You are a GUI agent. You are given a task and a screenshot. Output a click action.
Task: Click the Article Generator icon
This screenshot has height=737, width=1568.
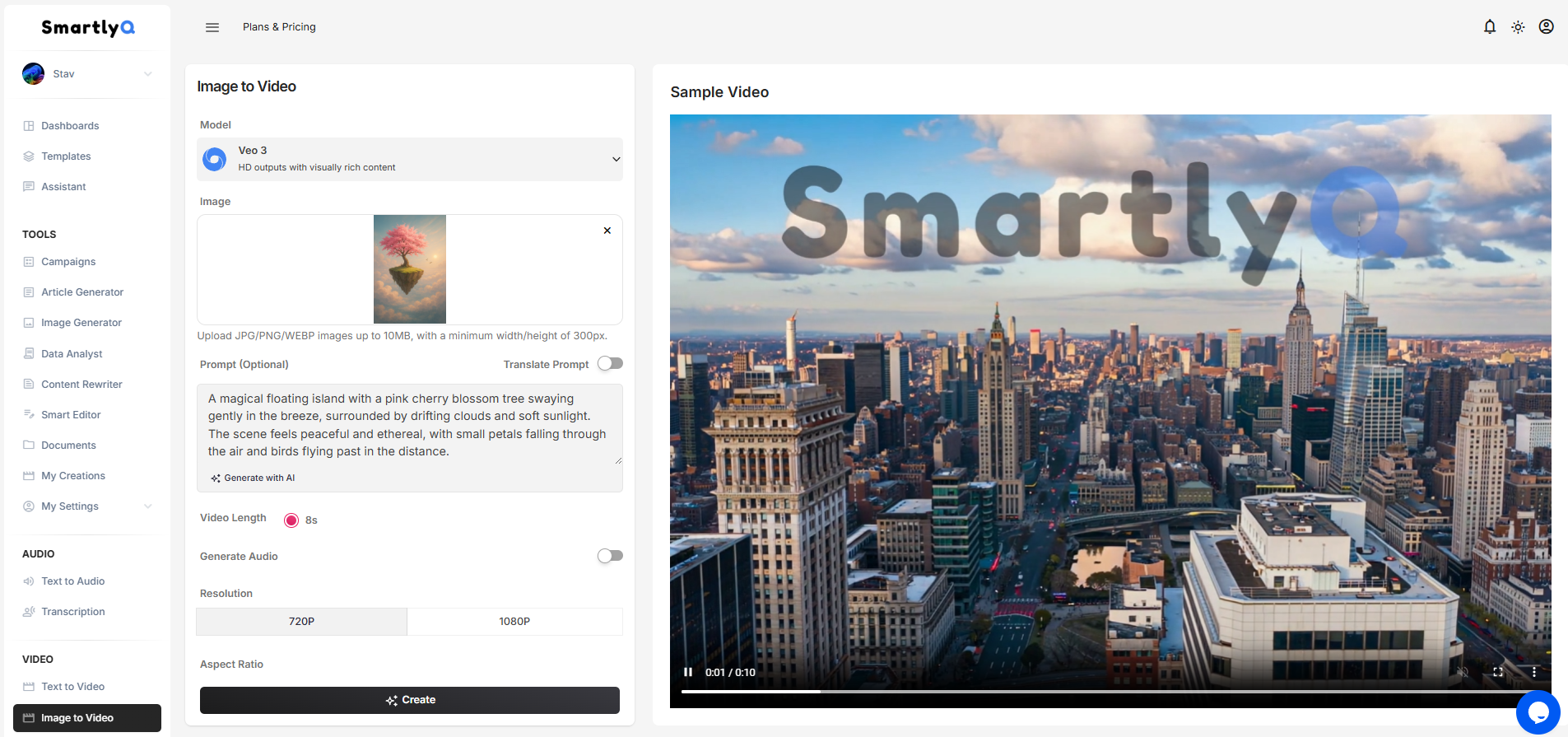tap(29, 292)
